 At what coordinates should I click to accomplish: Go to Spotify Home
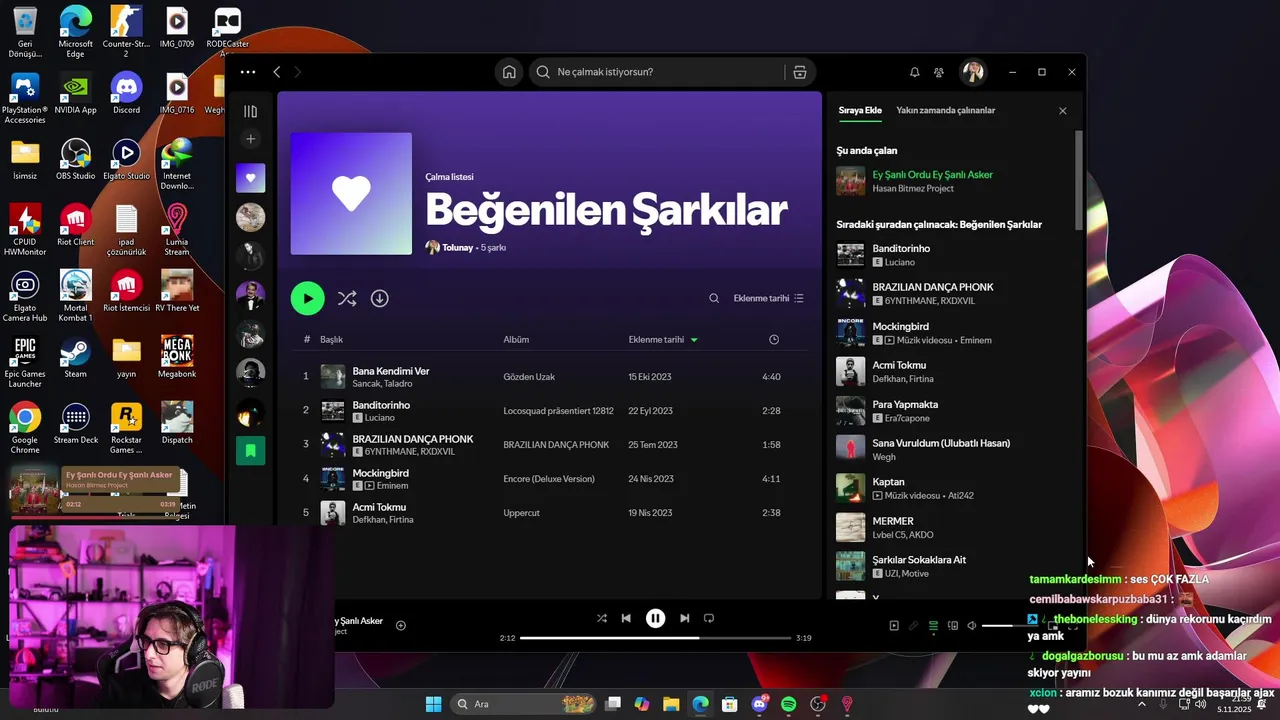(509, 72)
